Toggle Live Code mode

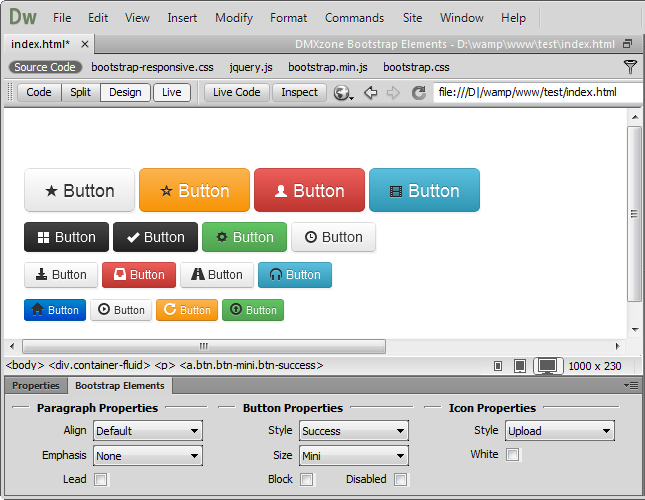click(x=237, y=92)
